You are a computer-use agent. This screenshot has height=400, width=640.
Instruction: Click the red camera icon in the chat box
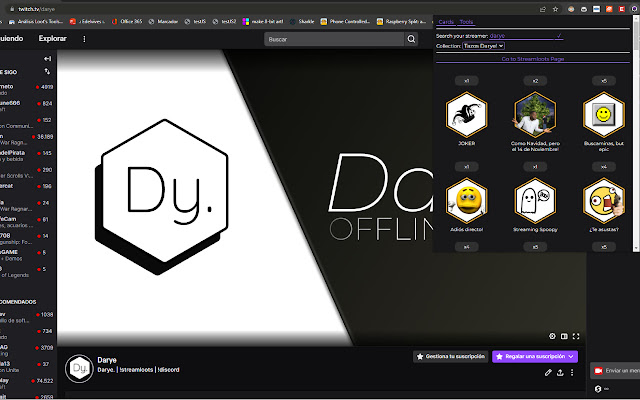598,371
